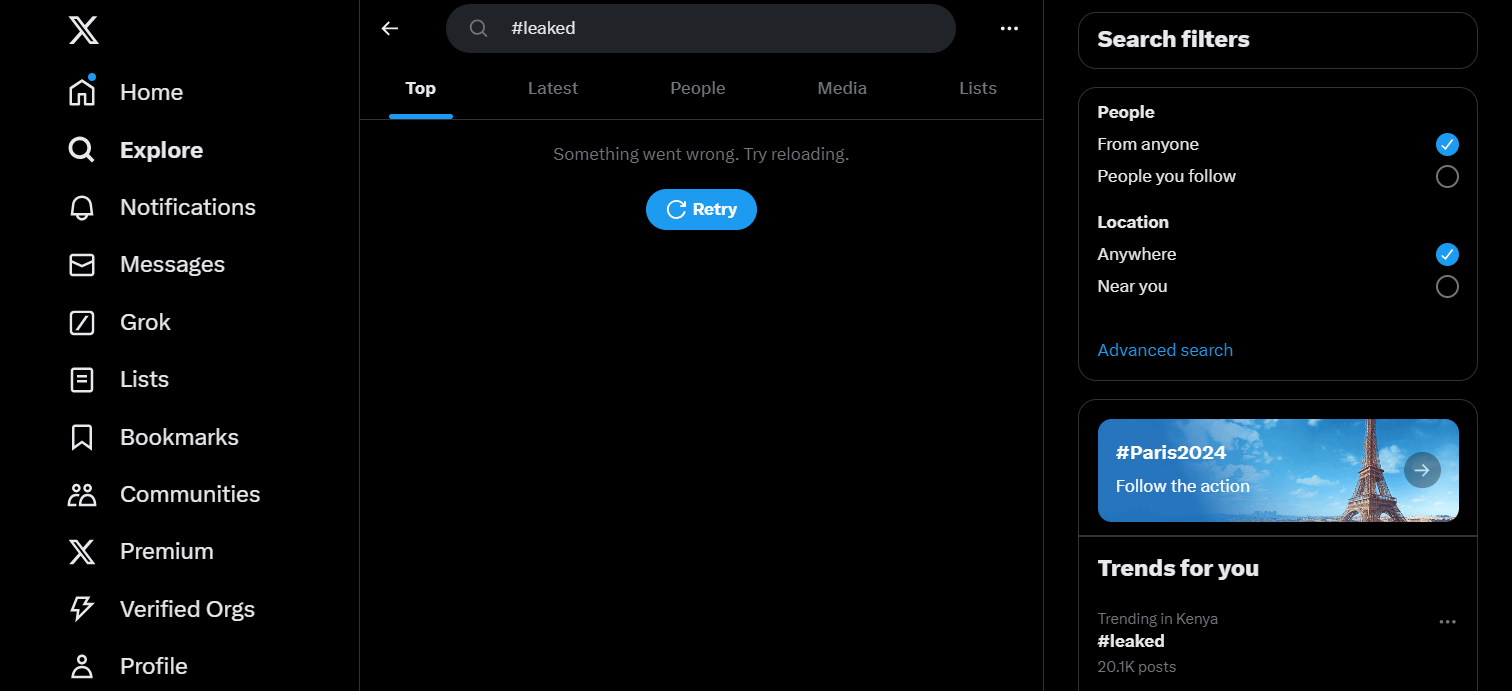Open Notifications bell icon

82,207
